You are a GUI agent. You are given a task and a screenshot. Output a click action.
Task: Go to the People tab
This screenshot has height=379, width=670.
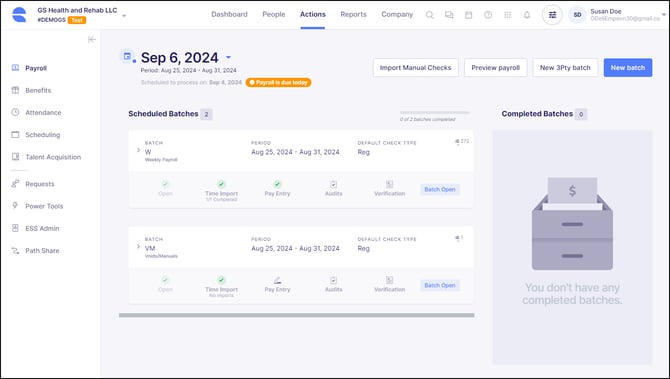273,14
